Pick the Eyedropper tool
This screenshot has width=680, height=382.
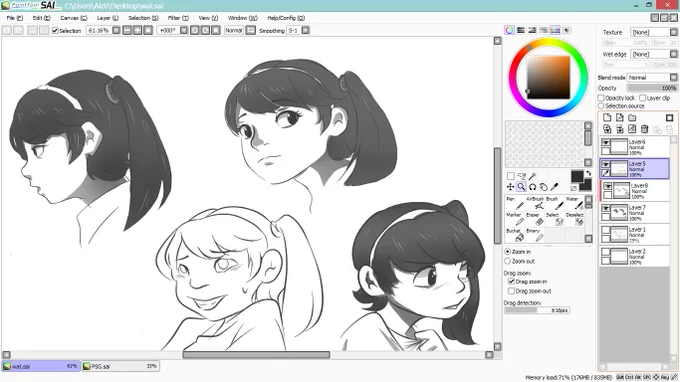pos(554,187)
